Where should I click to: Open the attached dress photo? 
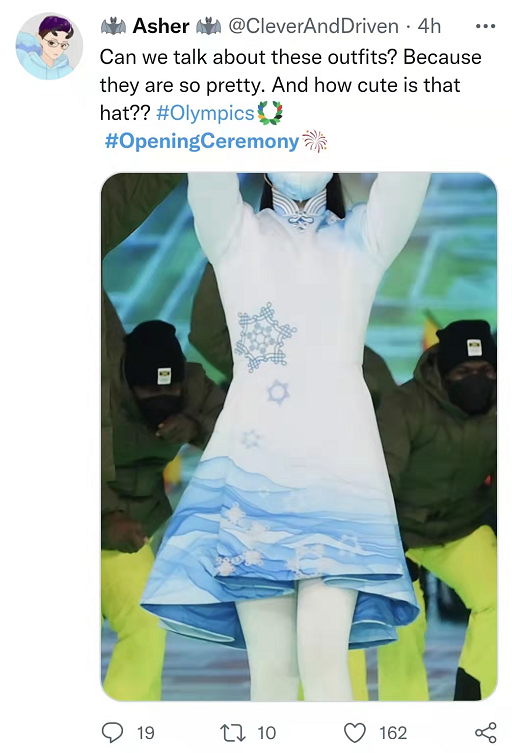[299, 437]
